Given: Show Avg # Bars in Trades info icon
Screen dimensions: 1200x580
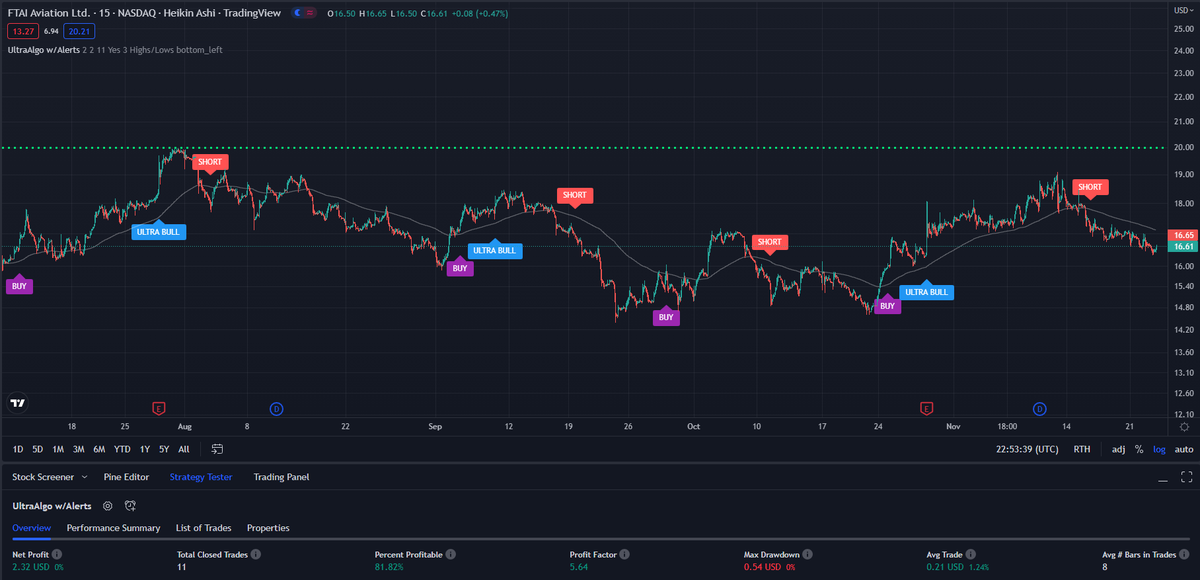Looking at the screenshot, I should point(1186,553).
